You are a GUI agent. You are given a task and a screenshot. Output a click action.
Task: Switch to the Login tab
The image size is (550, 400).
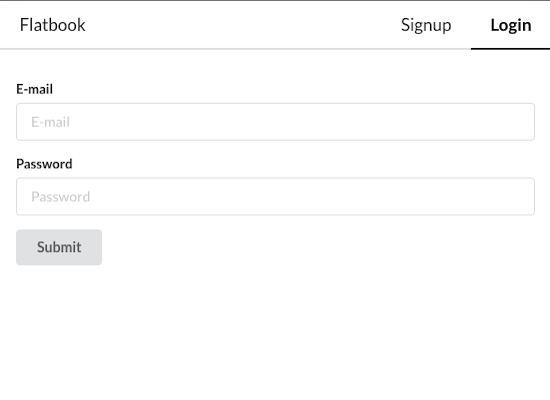click(510, 25)
